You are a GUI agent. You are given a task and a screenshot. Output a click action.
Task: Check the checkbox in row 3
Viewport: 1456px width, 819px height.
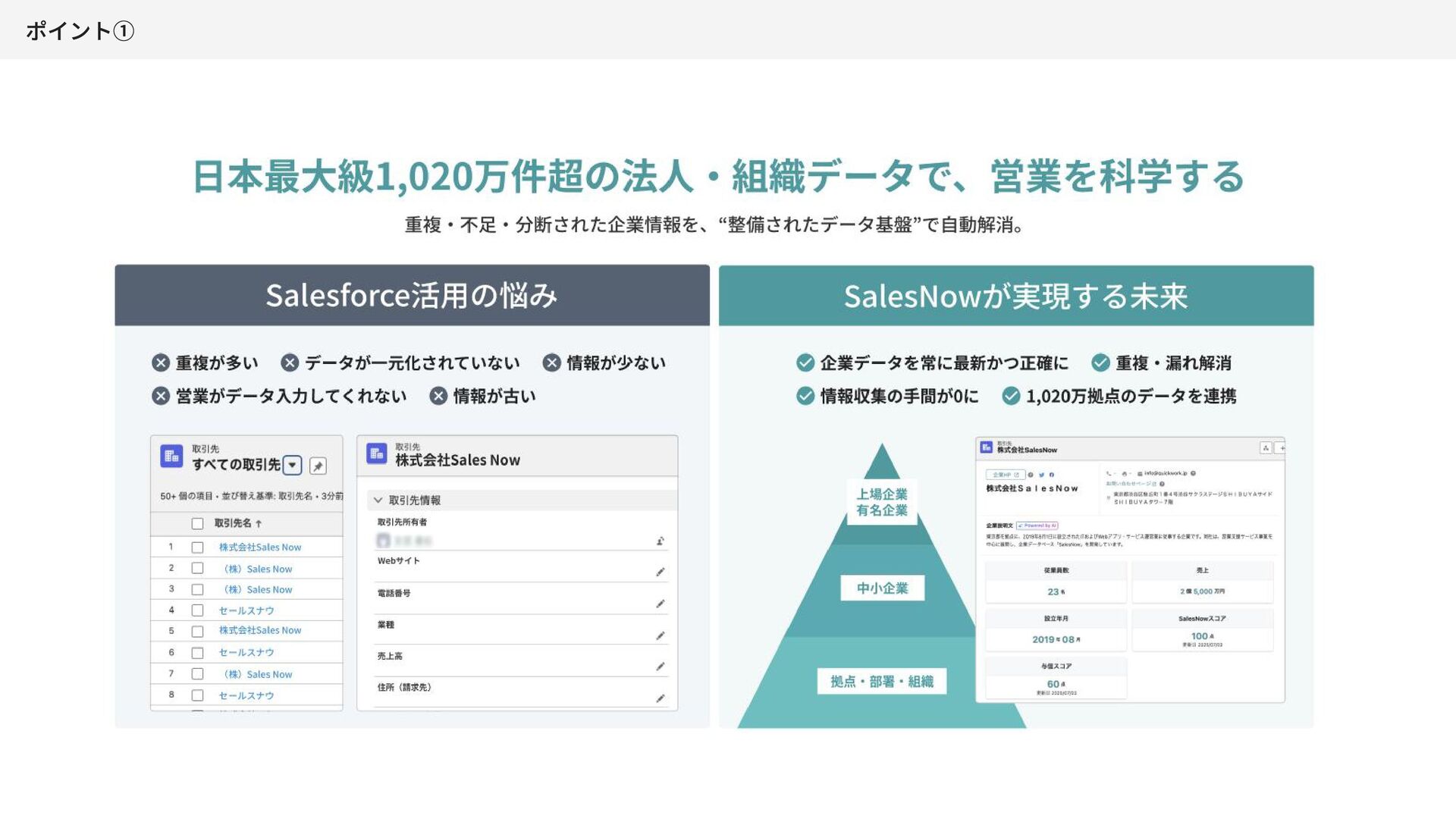pyautogui.click(x=197, y=589)
